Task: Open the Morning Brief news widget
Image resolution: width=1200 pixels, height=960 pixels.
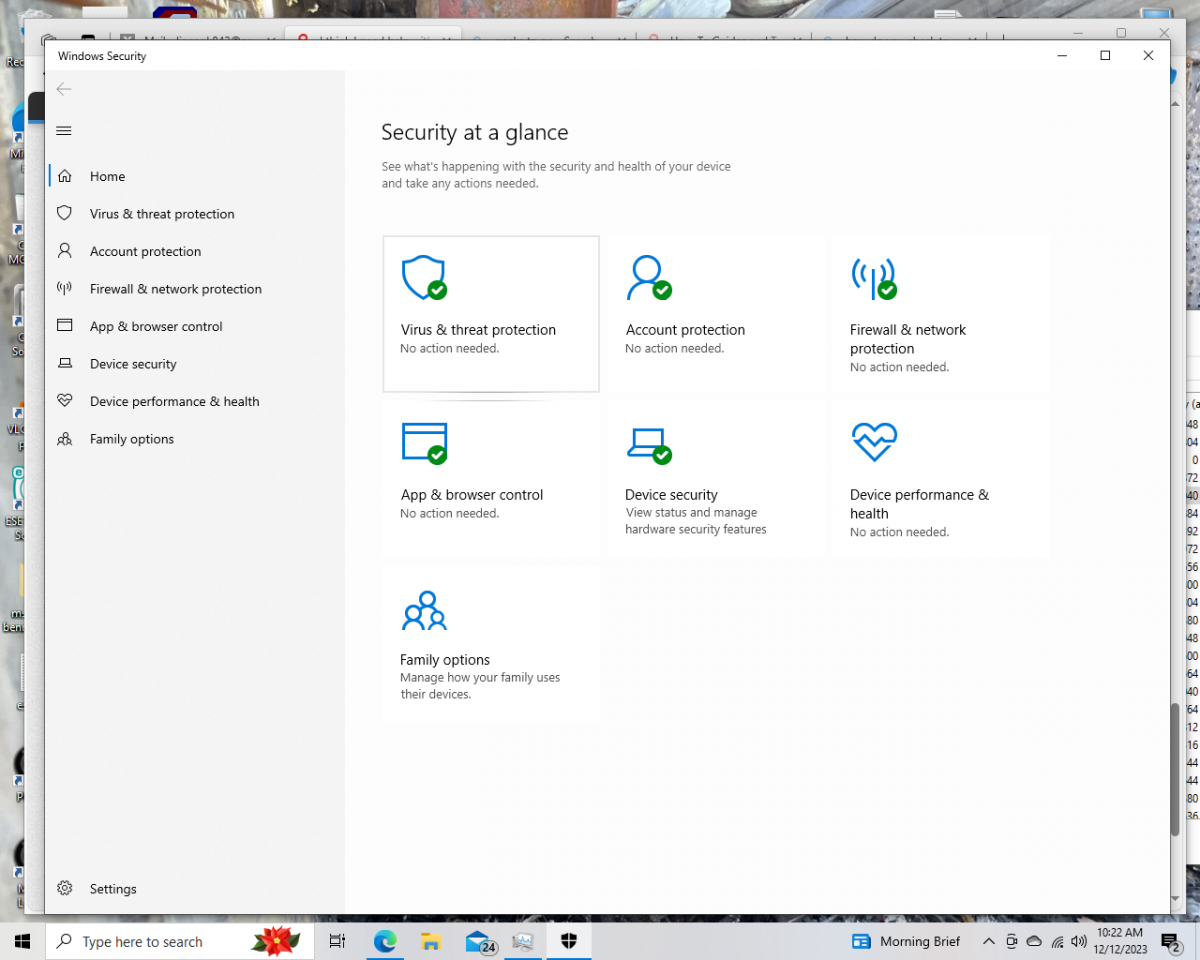Action: pyautogui.click(x=906, y=941)
